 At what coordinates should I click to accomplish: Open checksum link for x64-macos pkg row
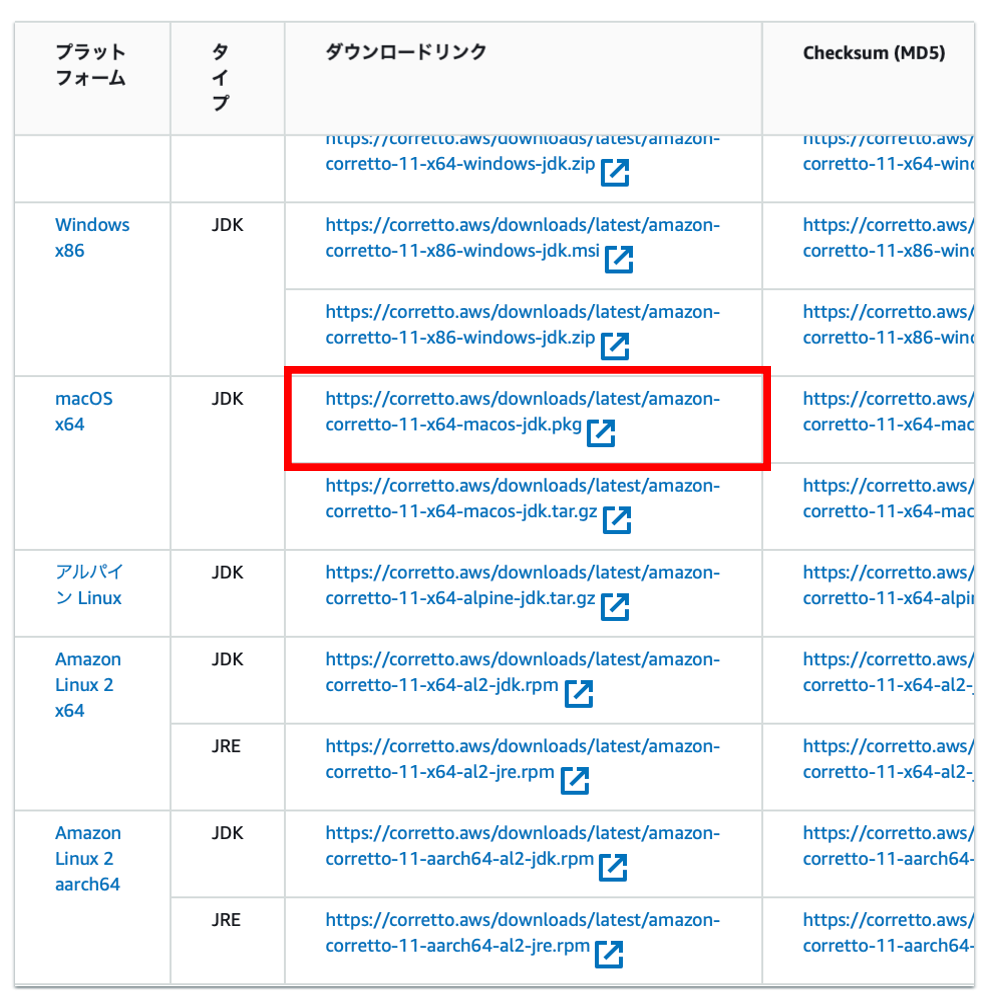coord(888,411)
